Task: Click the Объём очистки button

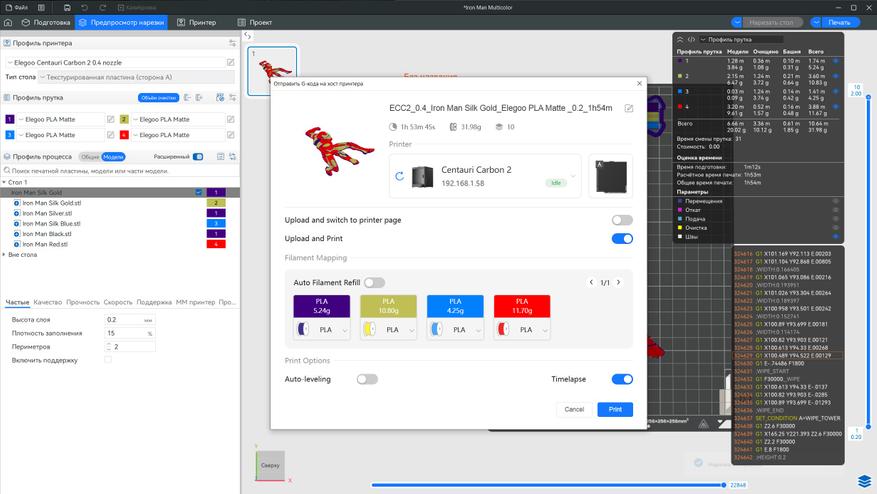Action: [158, 97]
